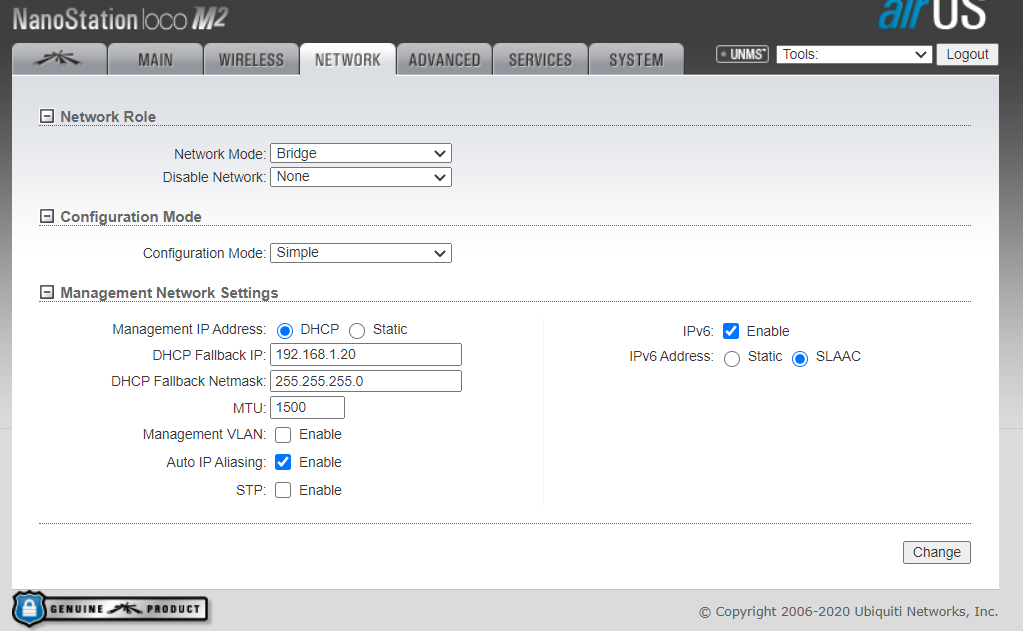Enable the Management VLAN checkbox
This screenshot has height=631, width=1023.
click(x=283, y=435)
